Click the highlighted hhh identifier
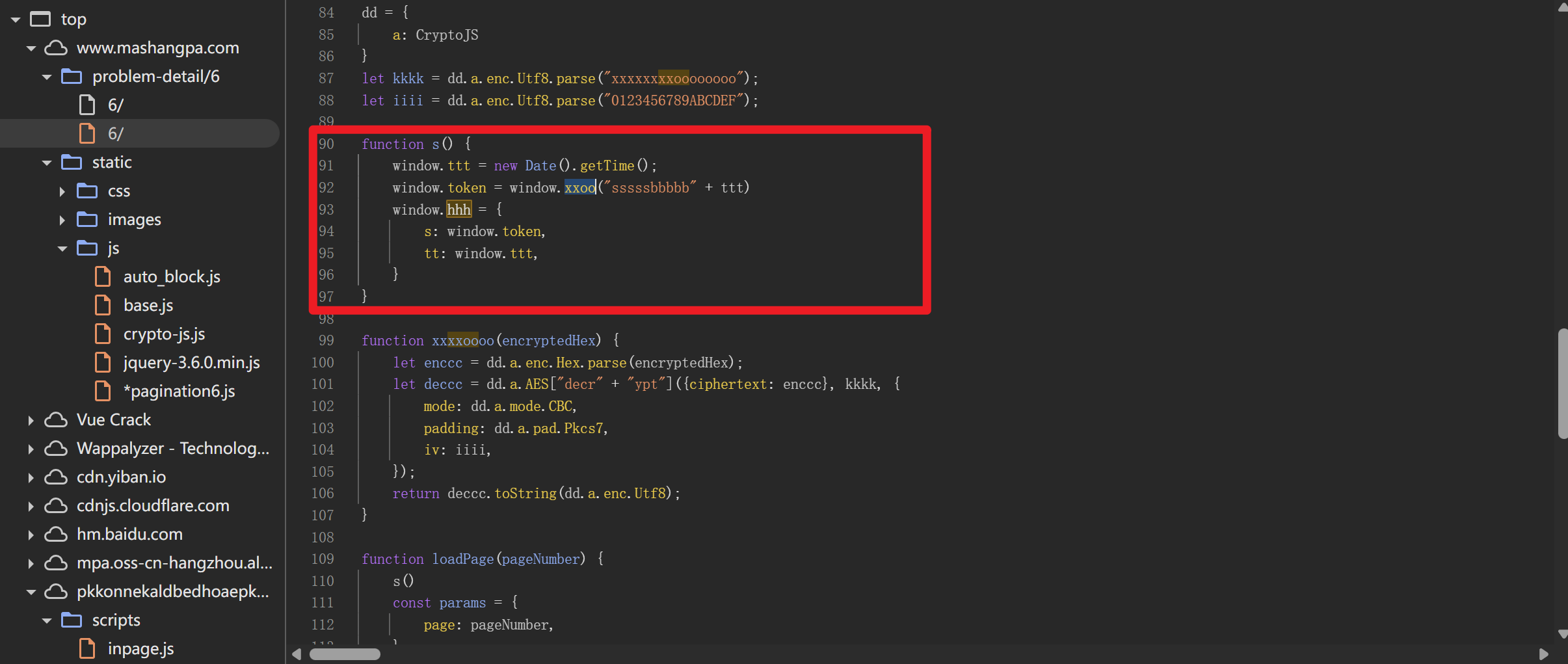The width and height of the screenshot is (1568, 664). point(458,209)
